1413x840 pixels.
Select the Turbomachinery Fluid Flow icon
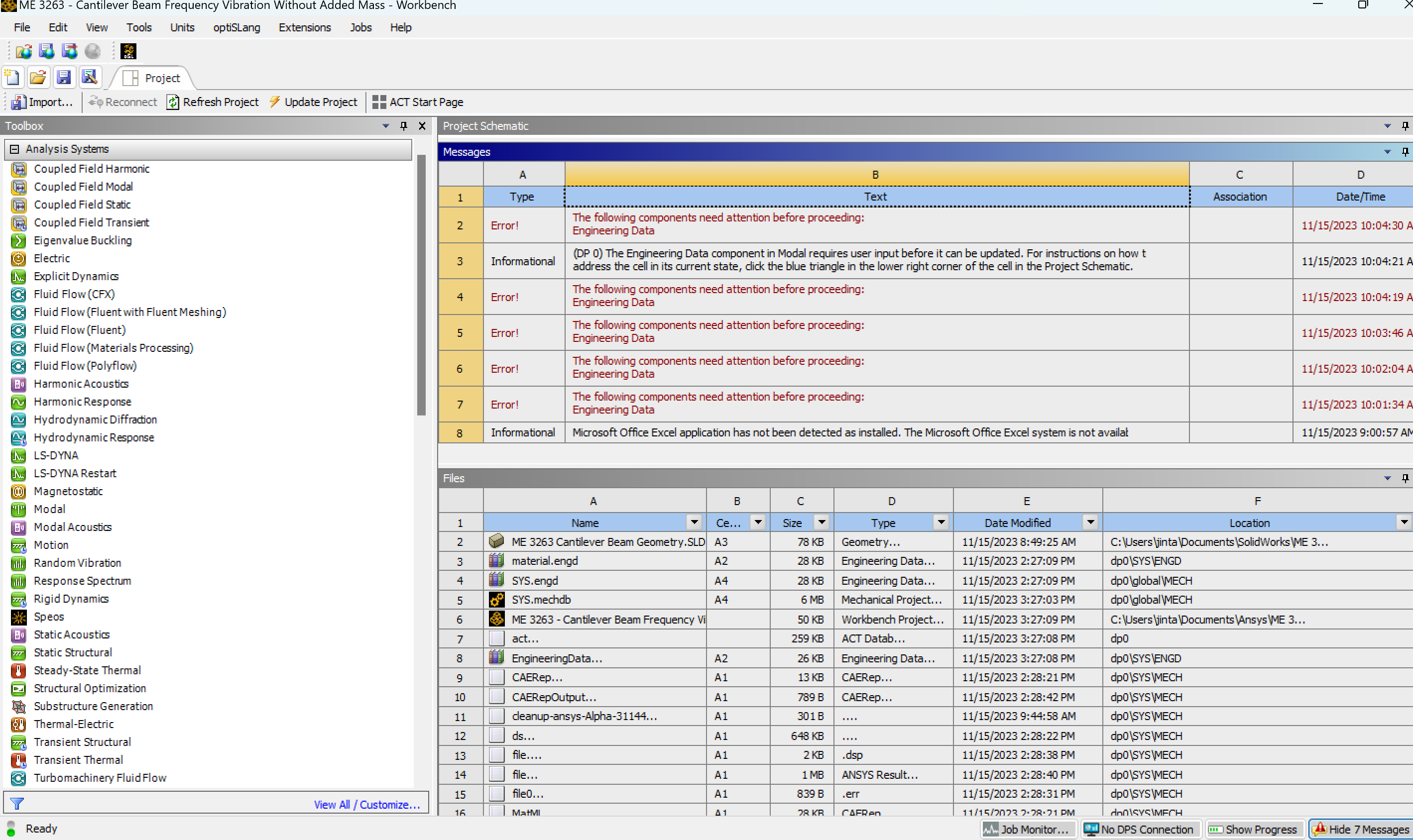pos(19,778)
